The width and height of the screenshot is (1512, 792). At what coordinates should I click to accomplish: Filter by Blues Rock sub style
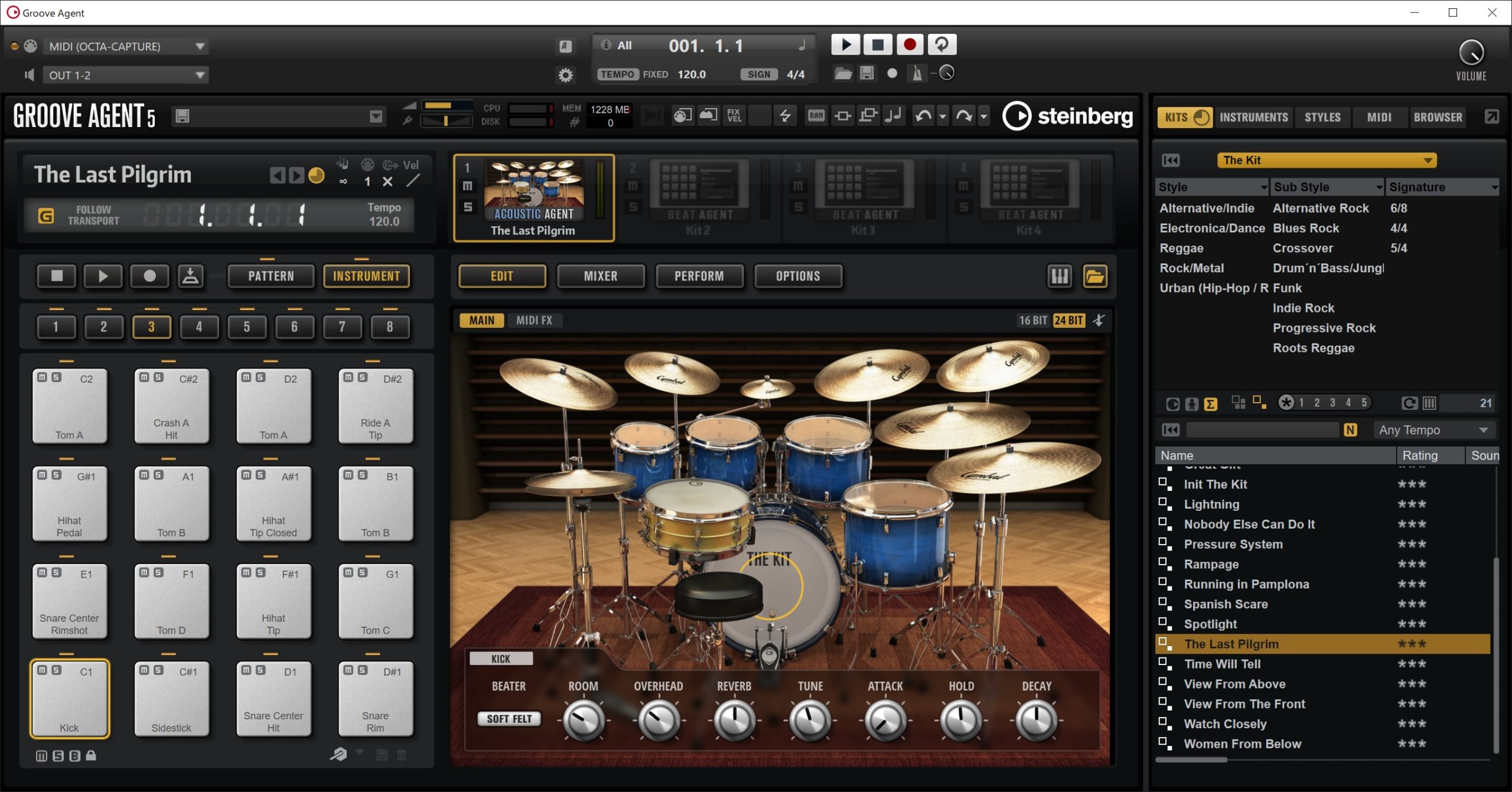1306,228
